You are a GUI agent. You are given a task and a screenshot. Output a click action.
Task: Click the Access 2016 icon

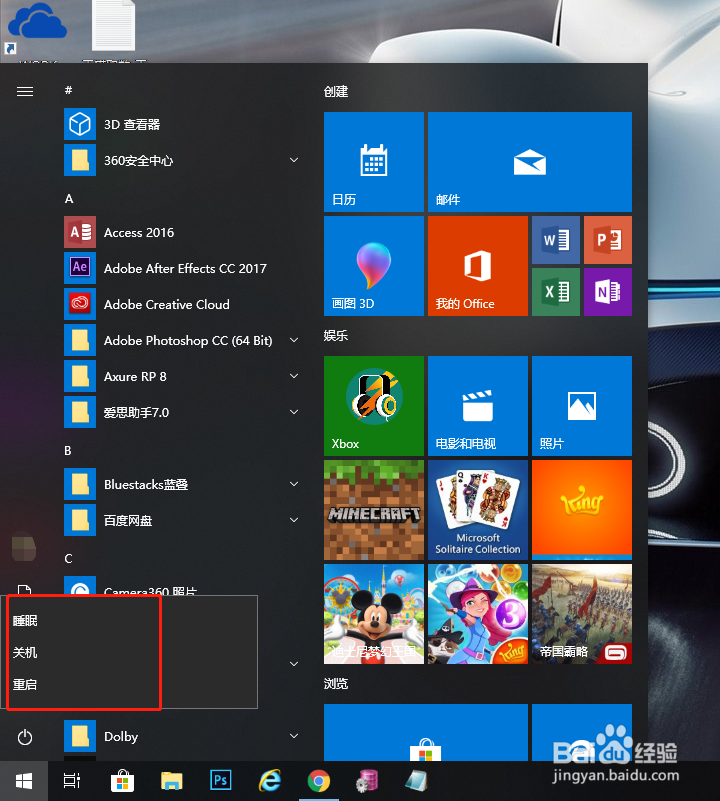tap(80, 232)
